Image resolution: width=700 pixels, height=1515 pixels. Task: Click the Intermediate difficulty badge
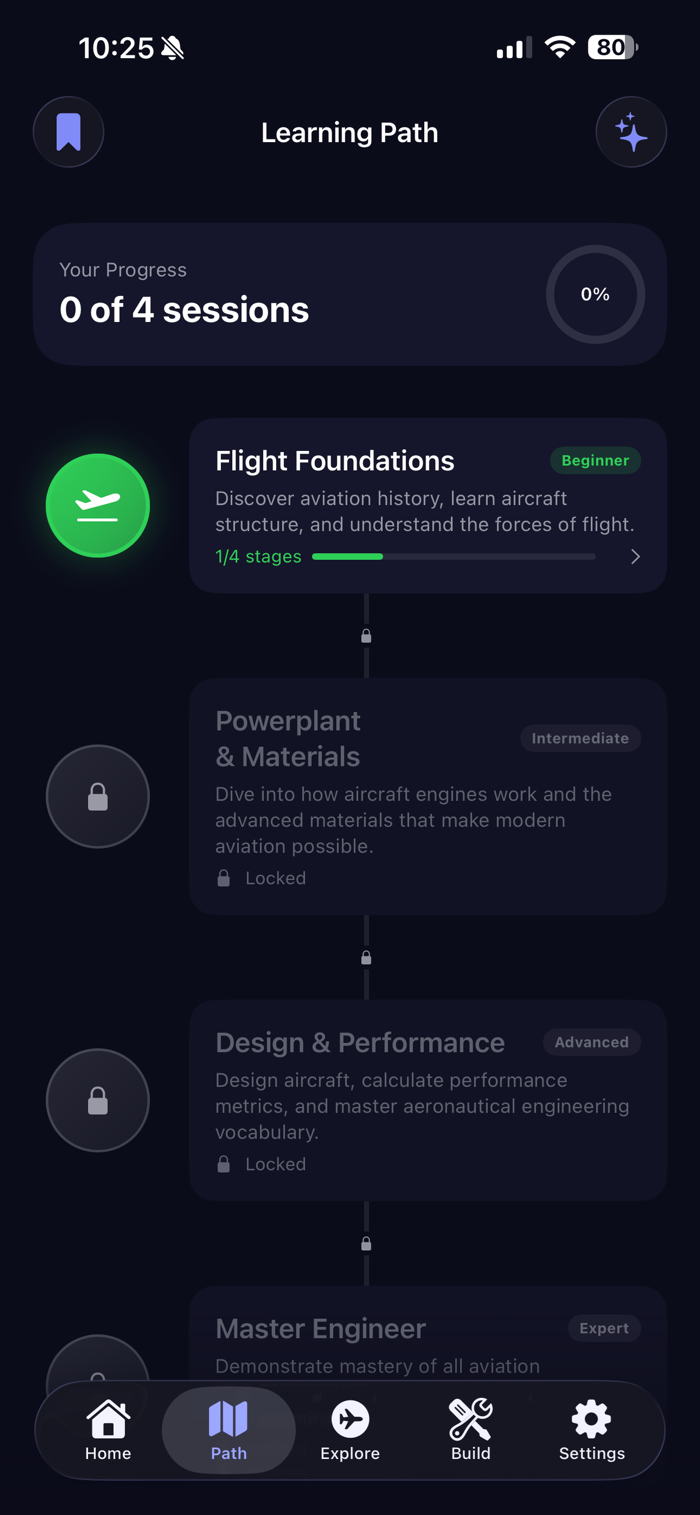click(x=580, y=739)
